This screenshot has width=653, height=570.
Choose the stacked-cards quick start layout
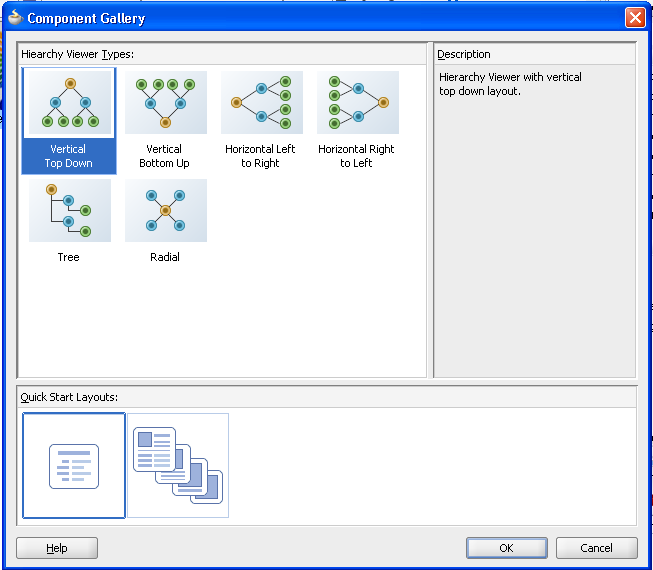(x=178, y=466)
